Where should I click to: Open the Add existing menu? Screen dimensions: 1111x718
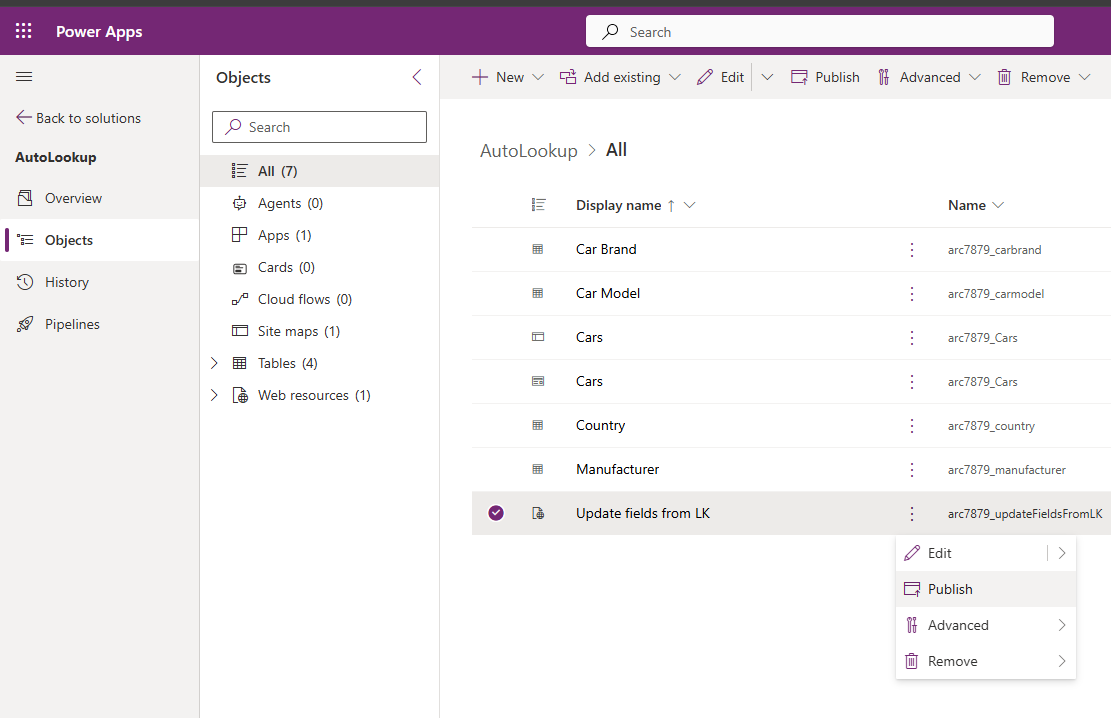tap(620, 76)
